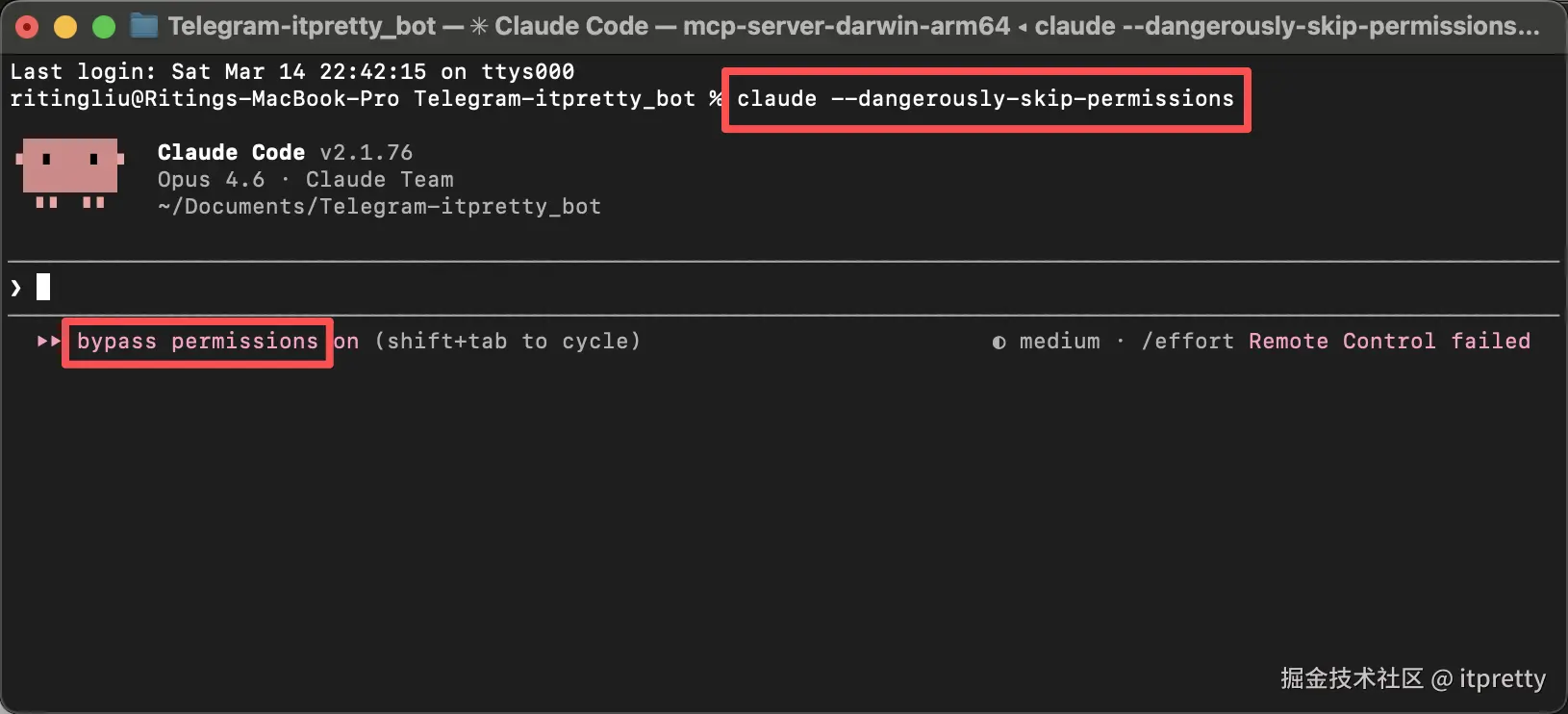This screenshot has height=714, width=1568.
Task: Click the ~/Documents/Telegram-itpretty_bot path
Action: pos(379,207)
